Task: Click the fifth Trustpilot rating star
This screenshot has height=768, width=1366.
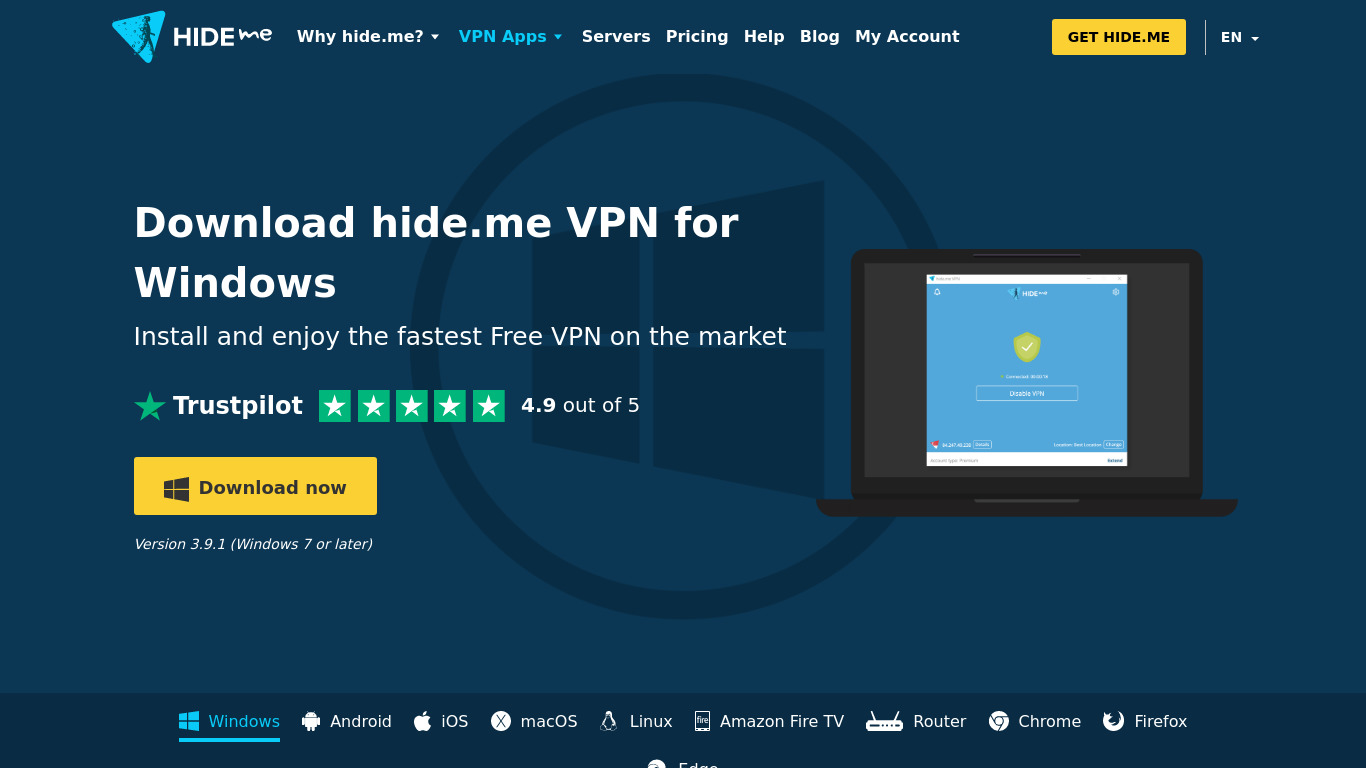Action: click(x=489, y=406)
